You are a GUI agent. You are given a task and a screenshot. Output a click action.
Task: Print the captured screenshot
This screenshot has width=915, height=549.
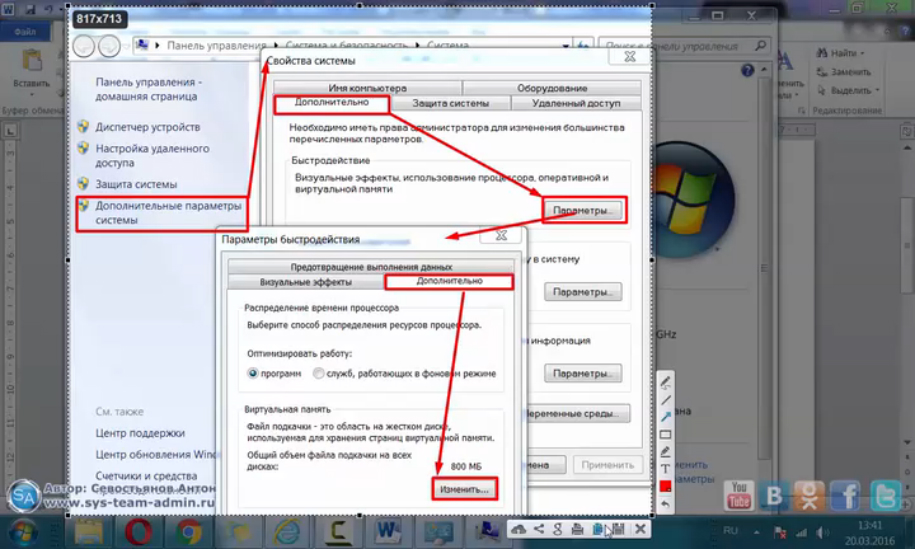click(578, 529)
